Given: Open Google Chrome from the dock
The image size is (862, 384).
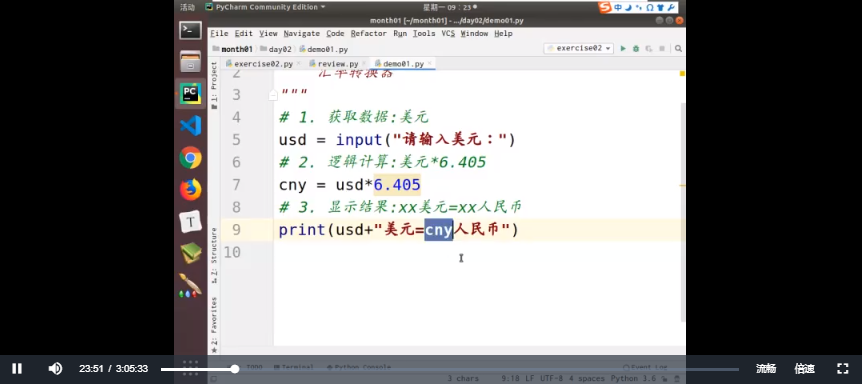Looking at the screenshot, I should [x=190, y=158].
